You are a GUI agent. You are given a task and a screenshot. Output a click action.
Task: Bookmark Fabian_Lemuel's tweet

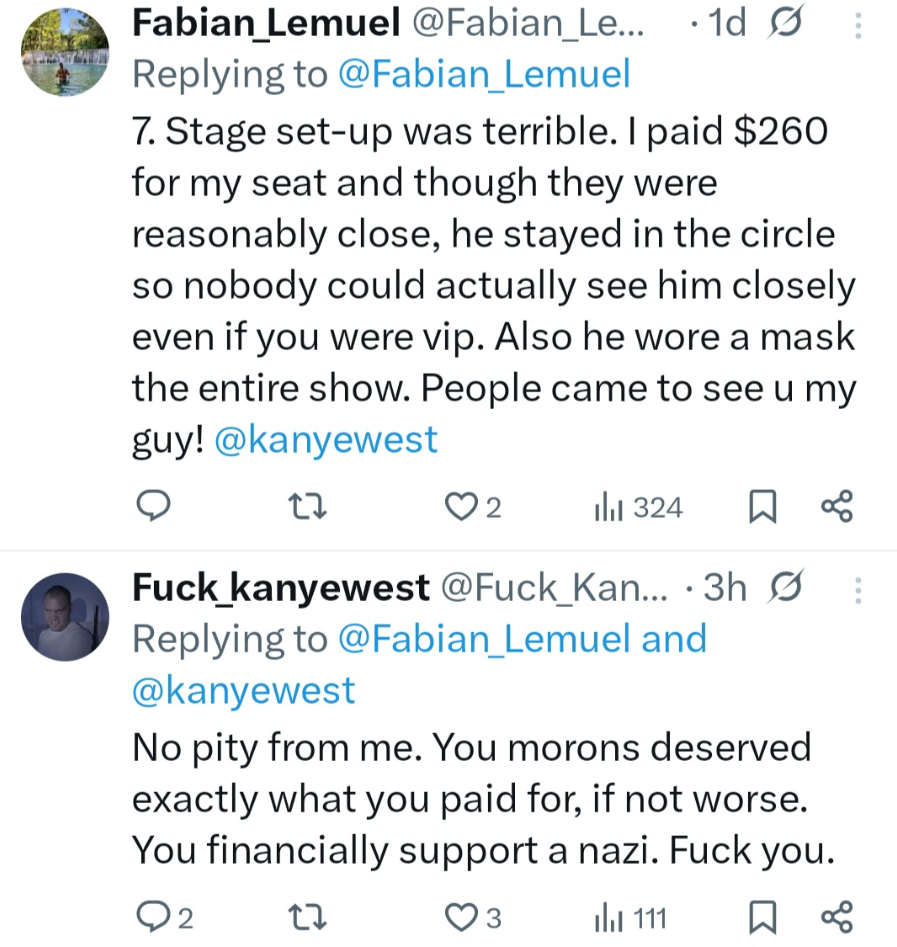(x=762, y=508)
